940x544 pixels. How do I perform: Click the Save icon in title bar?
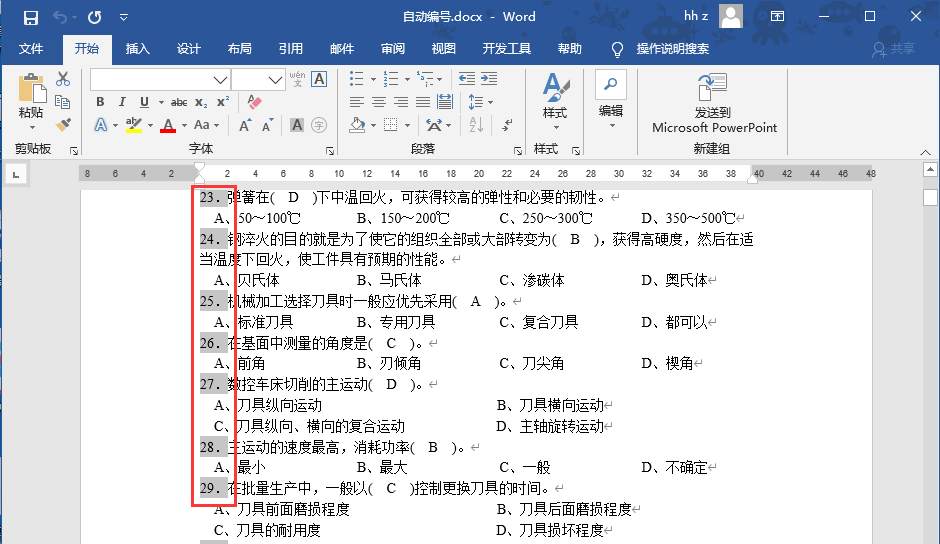pos(30,17)
